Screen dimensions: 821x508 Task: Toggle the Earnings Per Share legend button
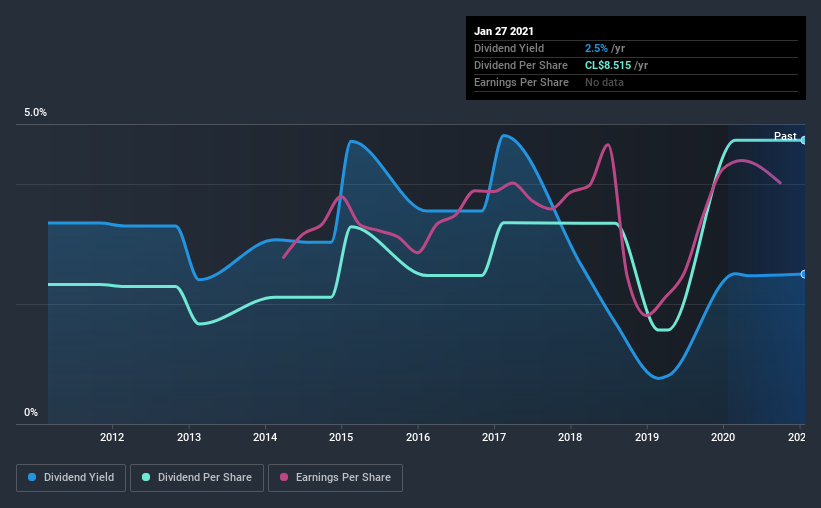pyautogui.click(x=335, y=478)
